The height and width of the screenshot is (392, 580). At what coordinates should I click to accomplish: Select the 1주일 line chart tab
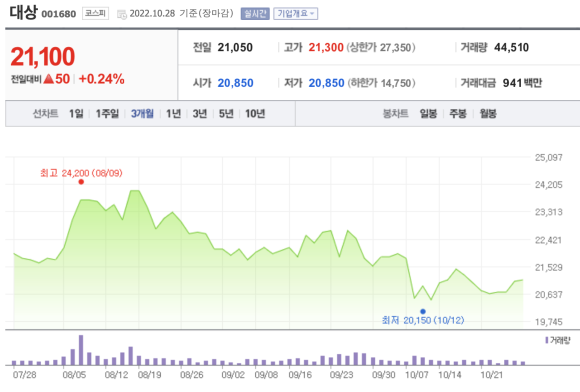pyautogui.click(x=107, y=114)
